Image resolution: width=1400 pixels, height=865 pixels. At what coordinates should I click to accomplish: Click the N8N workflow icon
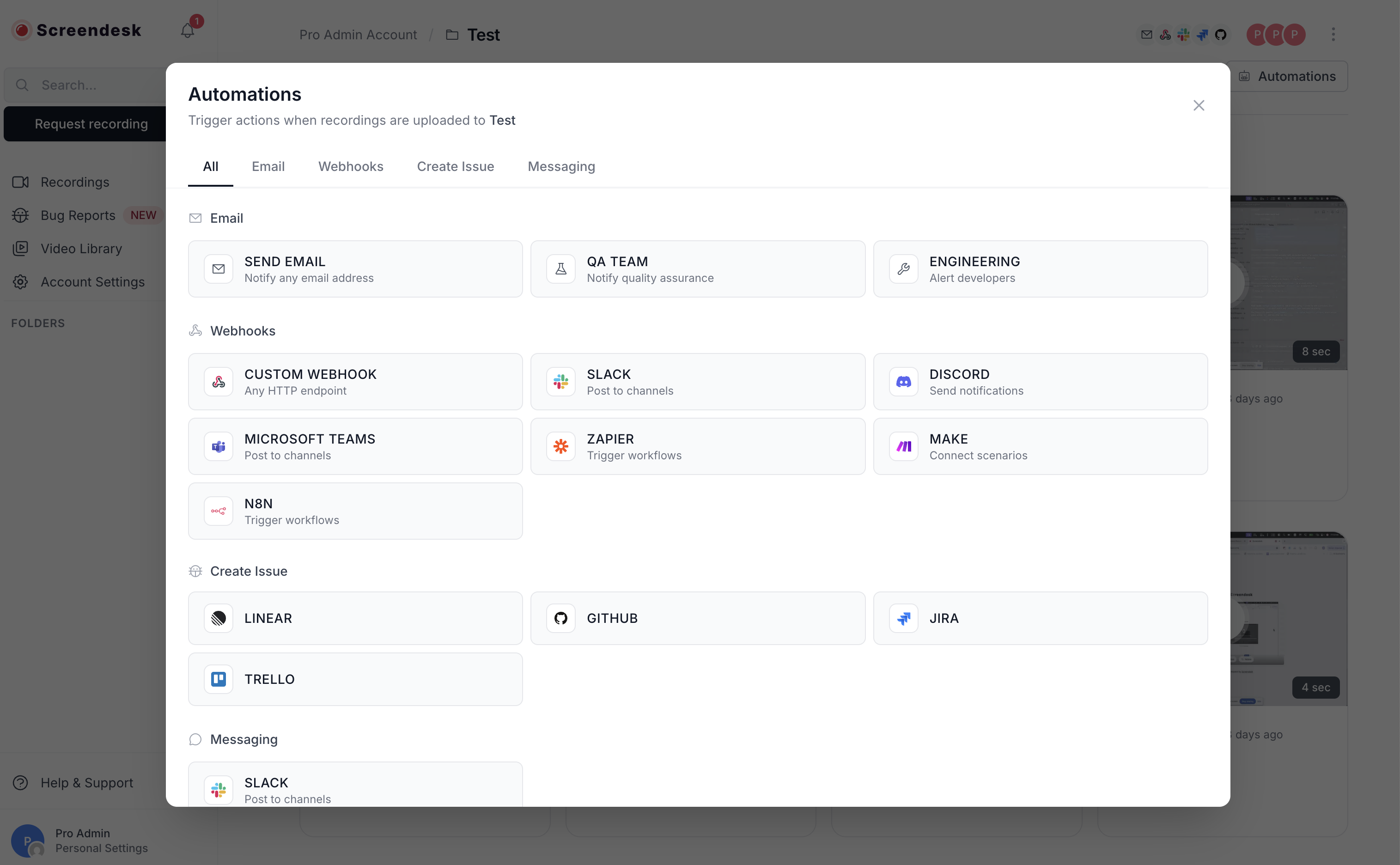pos(219,511)
